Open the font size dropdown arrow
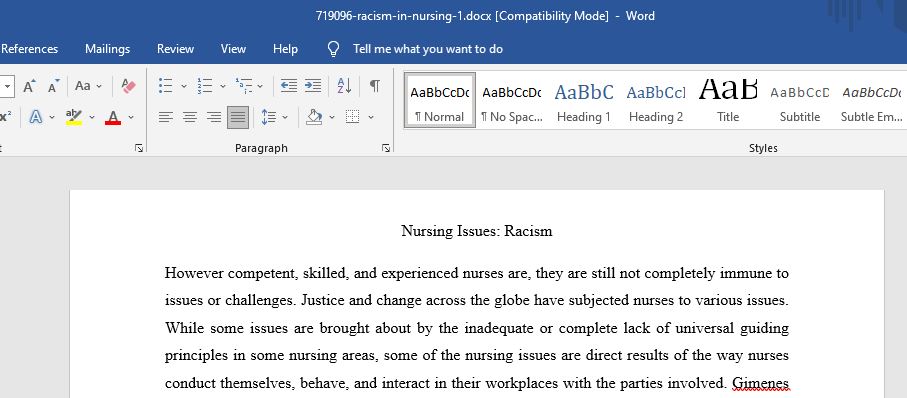Screen dimensions: 907x398 click(x=7, y=86)
